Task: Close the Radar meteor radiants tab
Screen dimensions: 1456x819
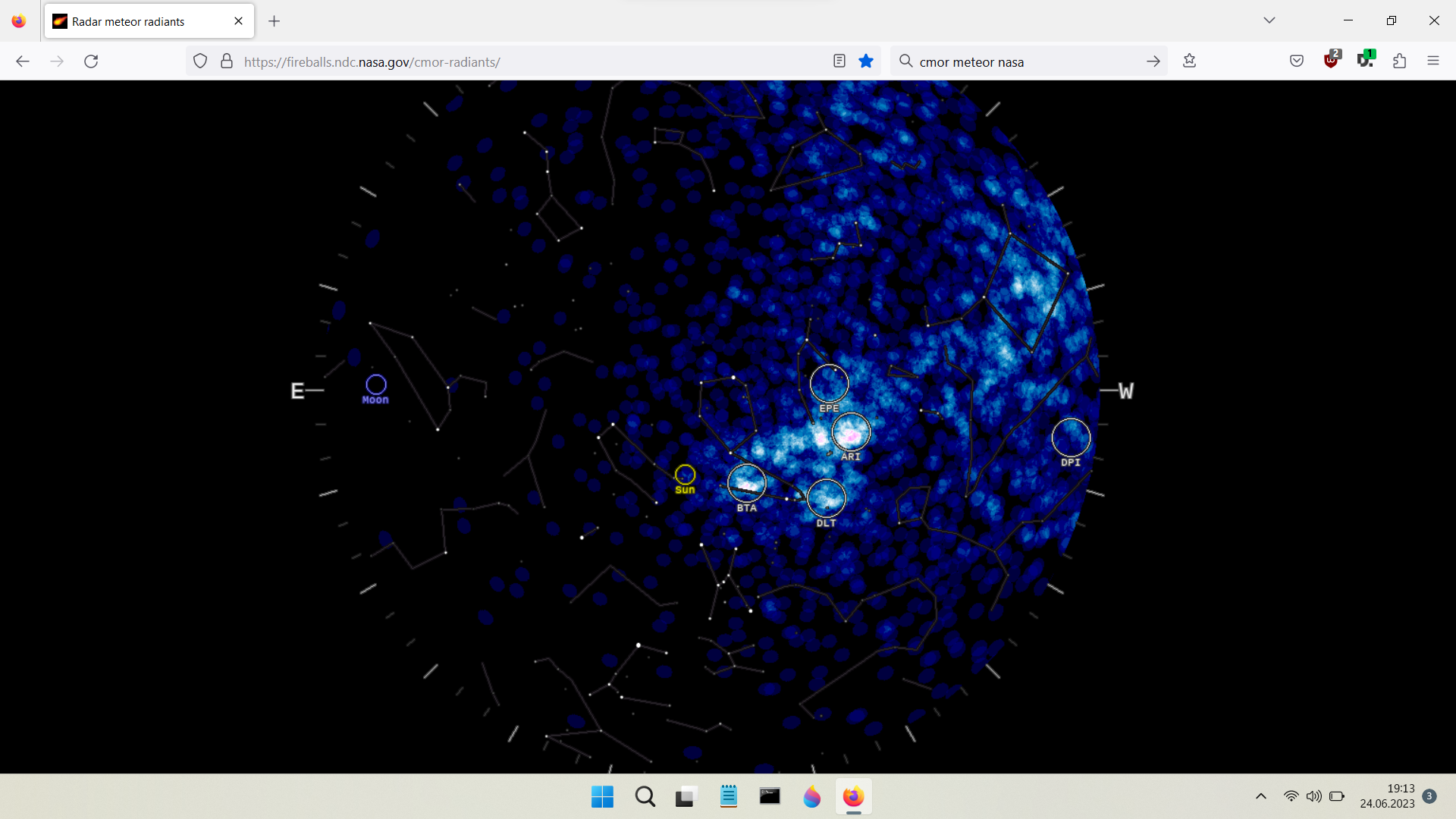Action: point(239,21)
